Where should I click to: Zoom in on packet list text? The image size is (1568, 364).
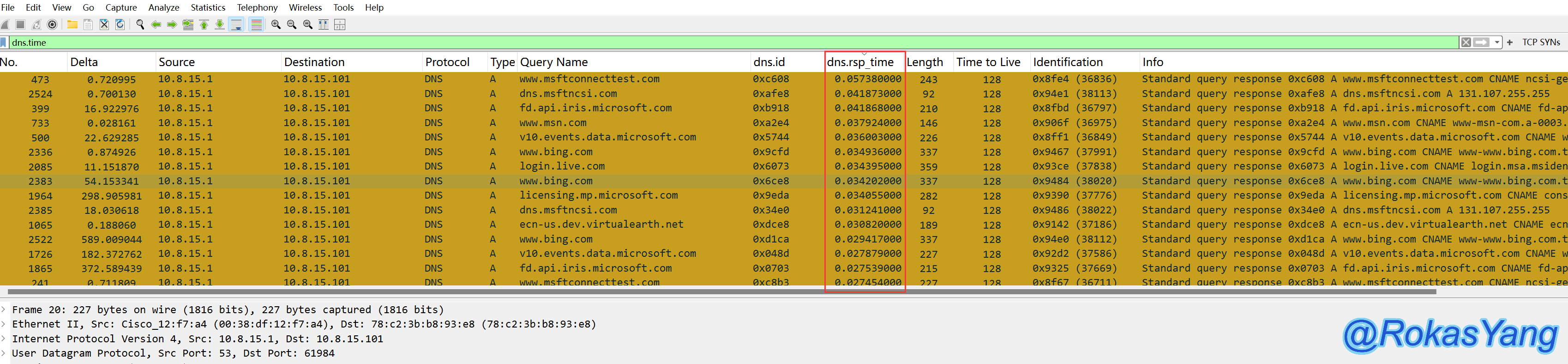276,24
